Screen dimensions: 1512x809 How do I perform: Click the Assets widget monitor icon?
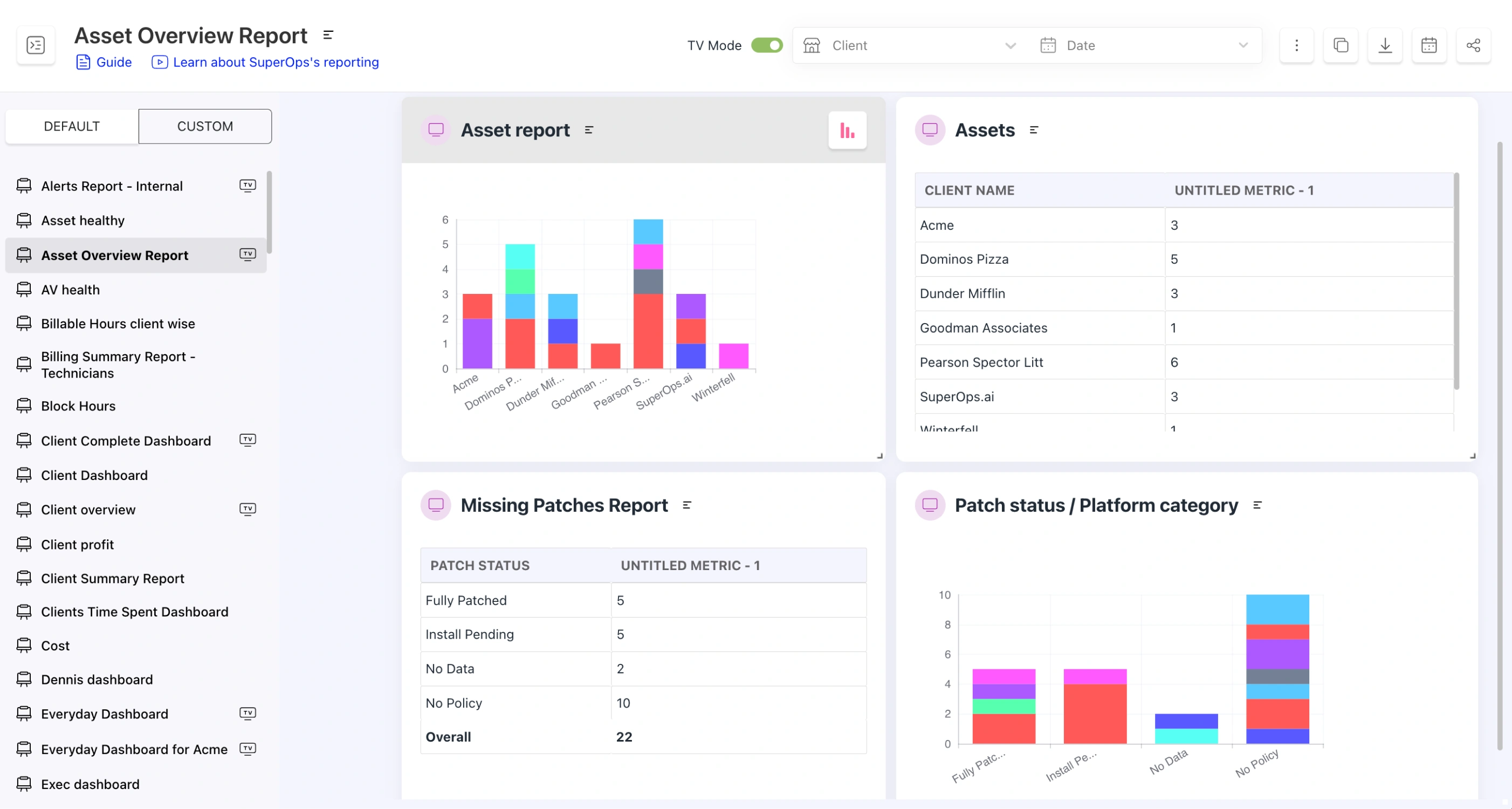[x=930, y=130]
